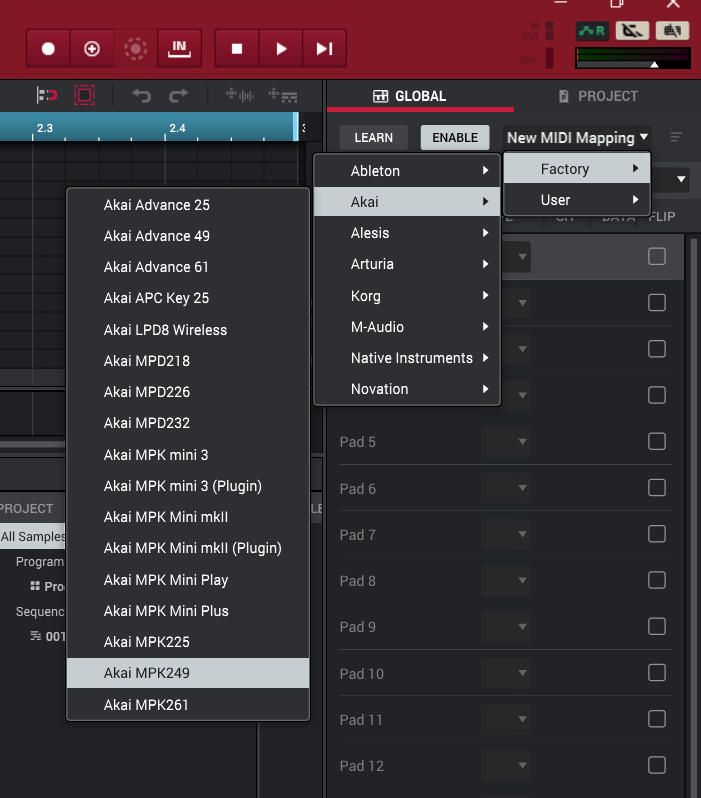Toggle the green automation R indicator
The width and height of the screenshot is (701, 798).
pyautogui.click(x=592, y=31)
